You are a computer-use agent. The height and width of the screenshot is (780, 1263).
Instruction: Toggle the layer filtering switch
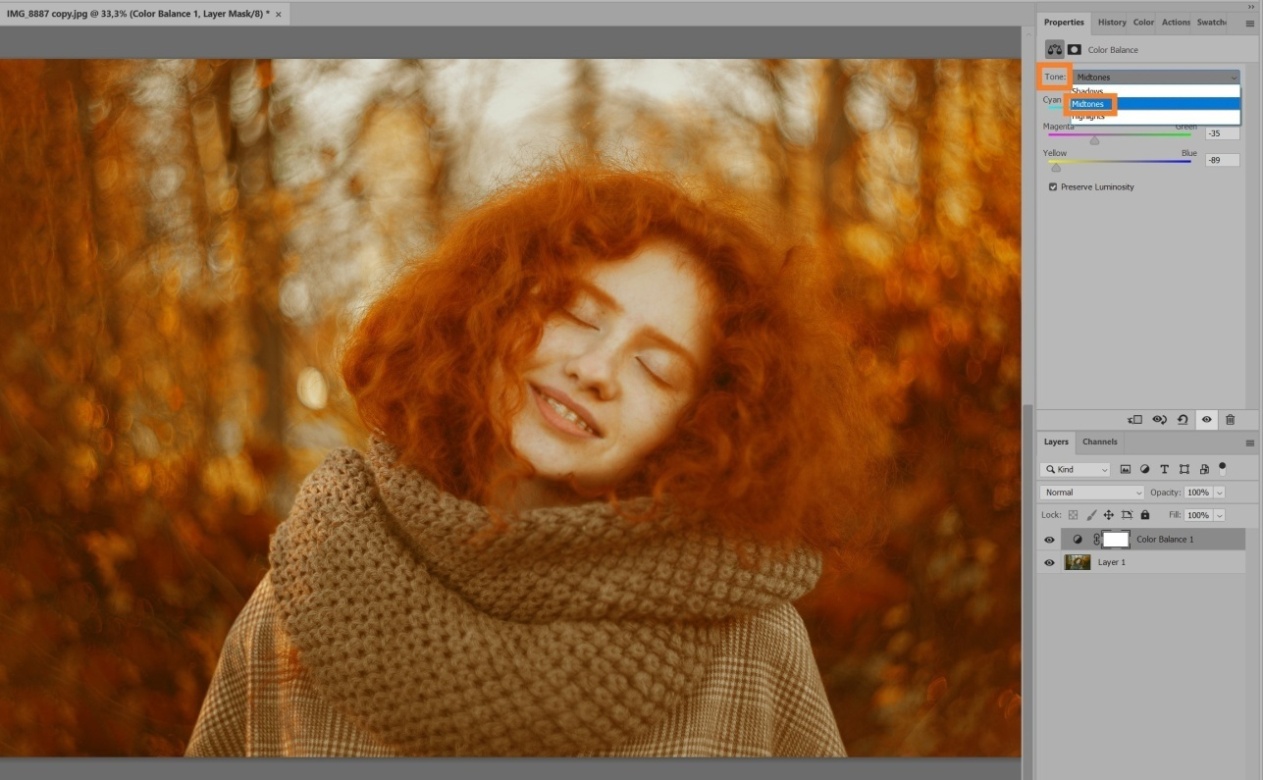[1222, 467]
